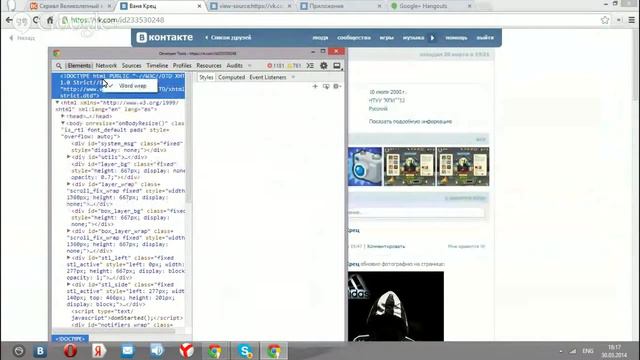
Task: Open the DevTools settings gear
Action: (x=324, y=65)
